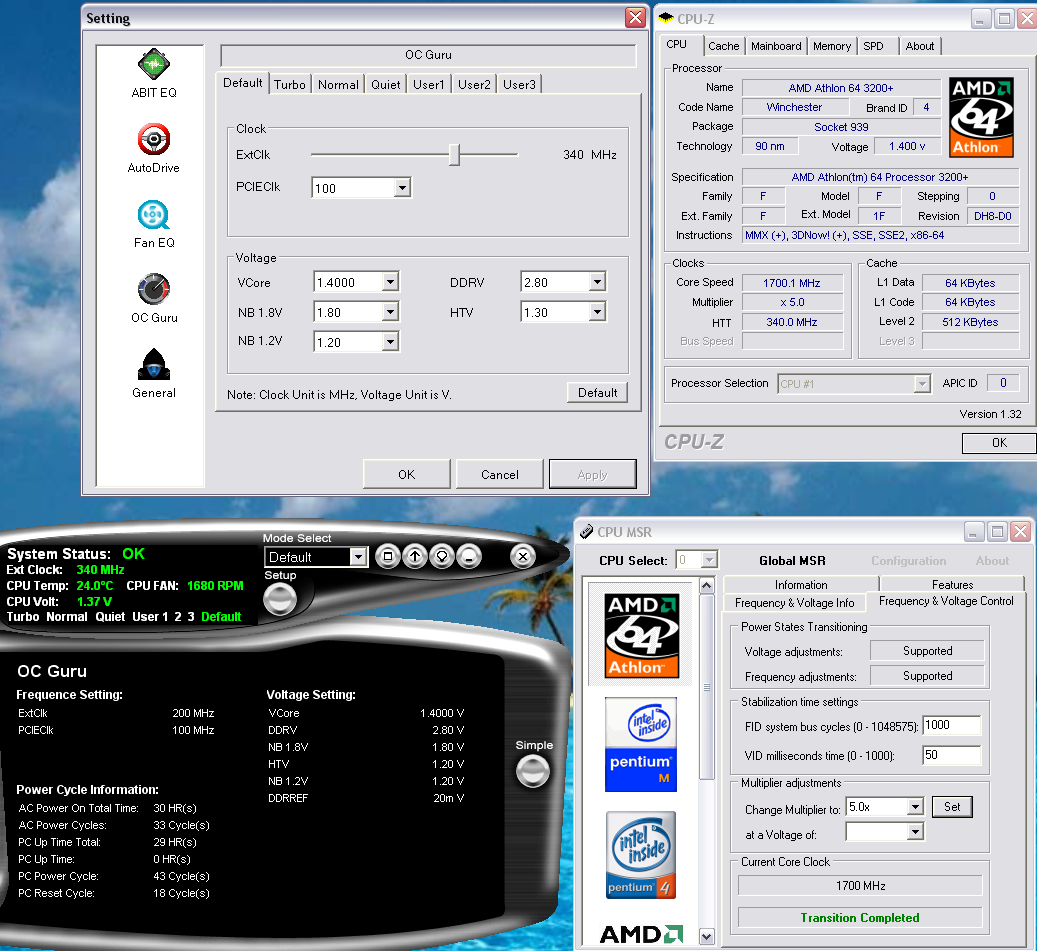
Task: Click the square icon button beside Mode Select
Action: pos(388,557)
